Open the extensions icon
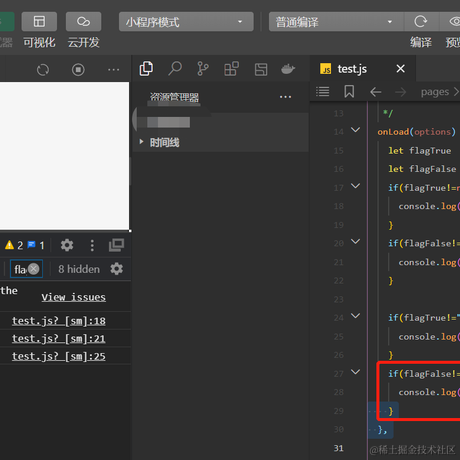Image resolution: width=460 pixels, height=460 pixels. click(232, 69)
